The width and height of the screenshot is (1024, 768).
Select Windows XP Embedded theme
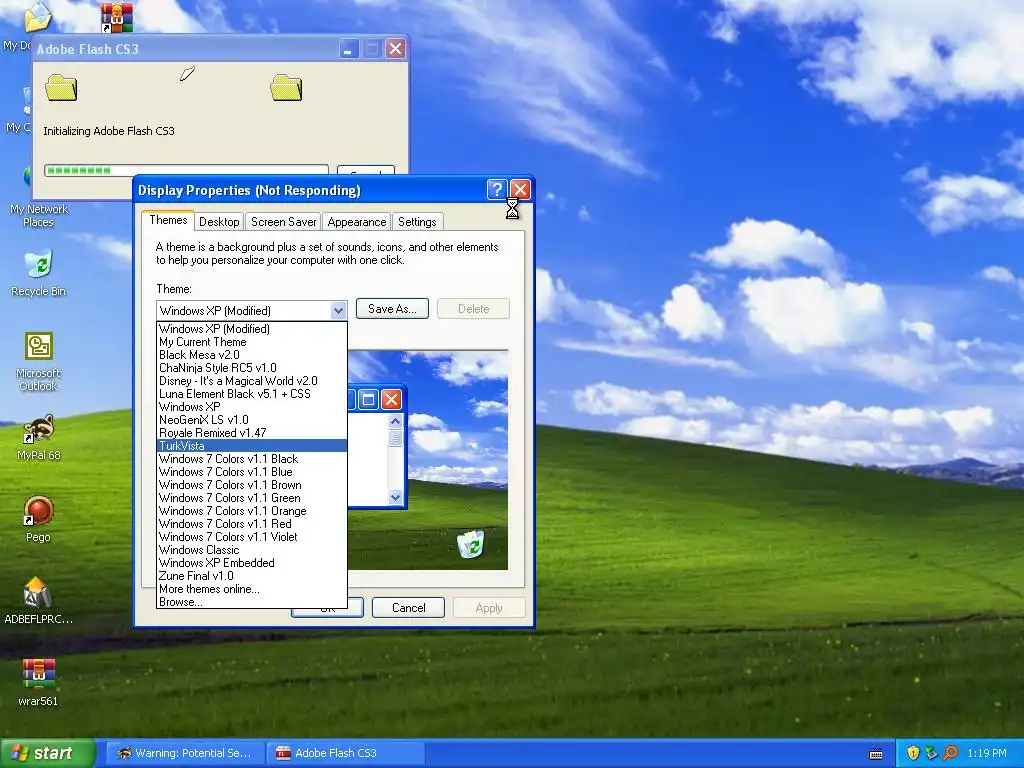(251, 563)
